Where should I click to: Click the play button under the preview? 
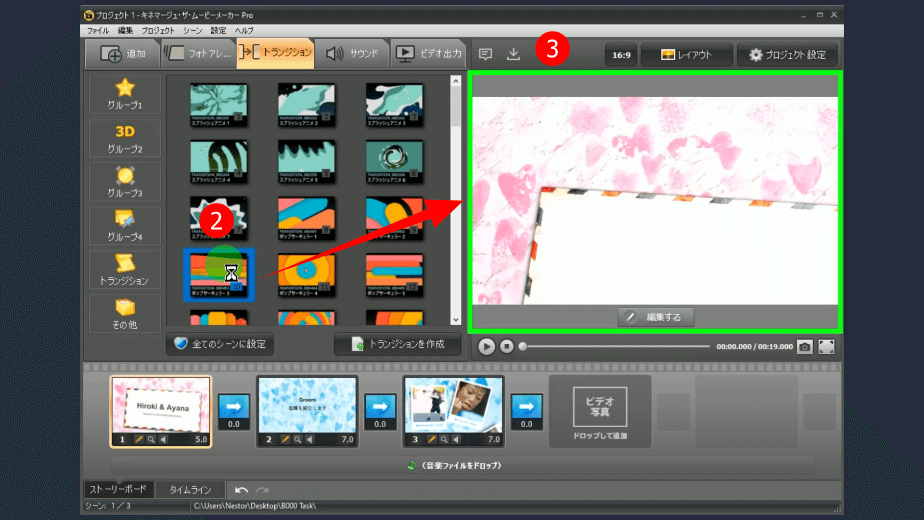486,346
